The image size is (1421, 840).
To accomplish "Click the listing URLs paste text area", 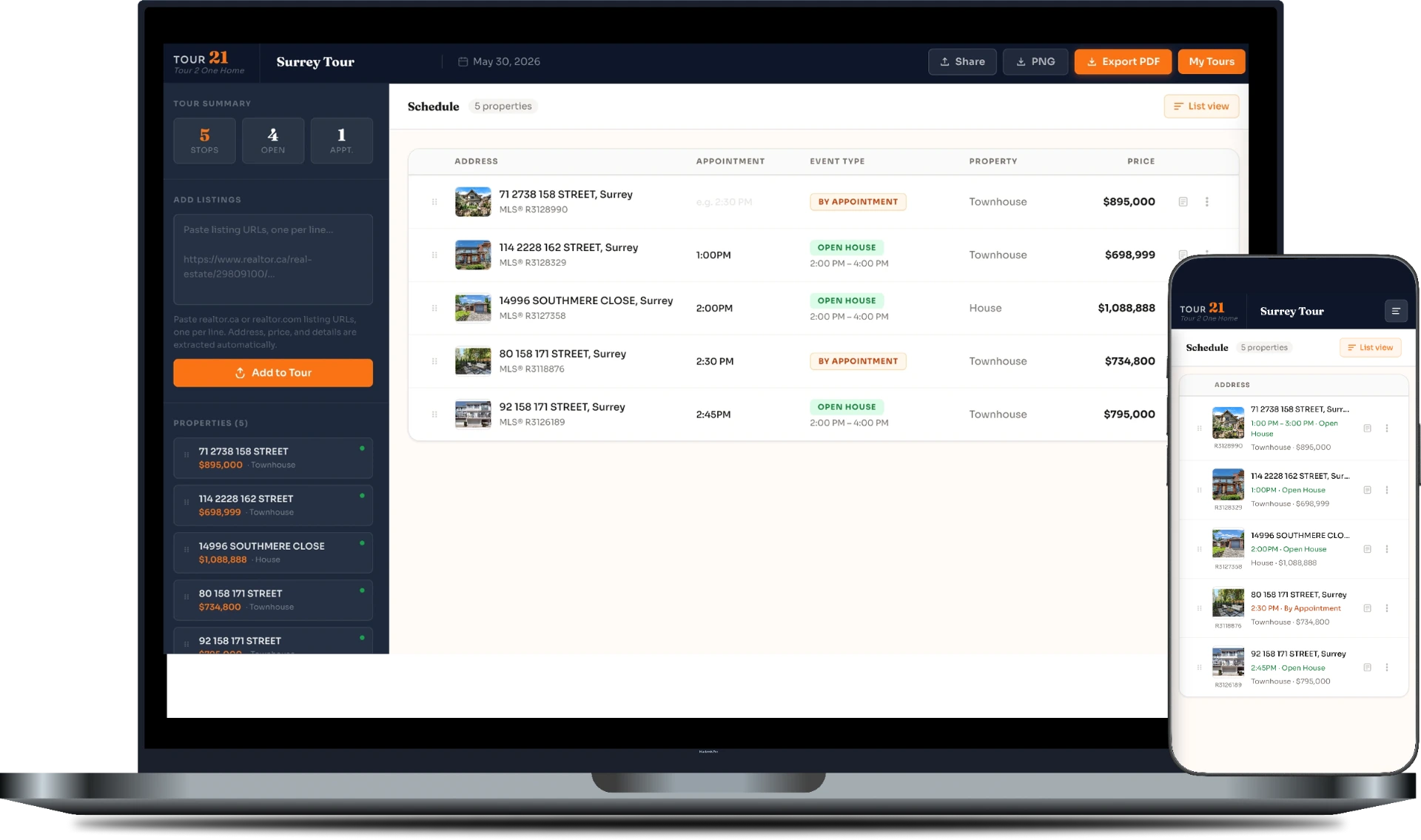I will [x=273, y=259].
